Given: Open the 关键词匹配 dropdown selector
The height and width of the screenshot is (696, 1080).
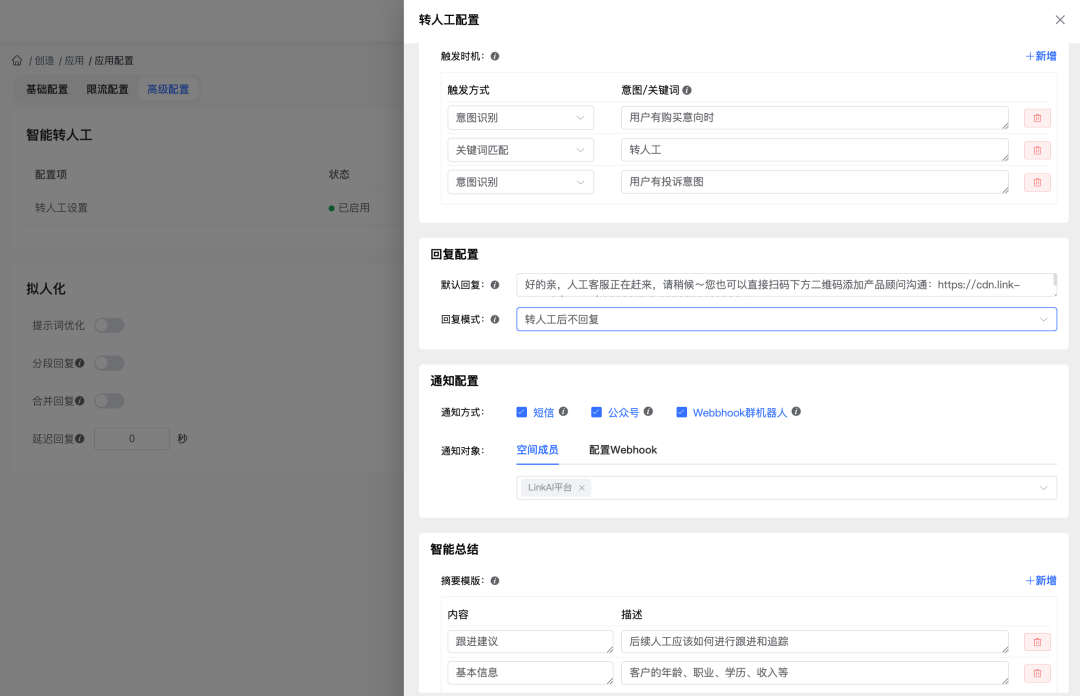Looking at the screenshot, I should tap(520, 149).
